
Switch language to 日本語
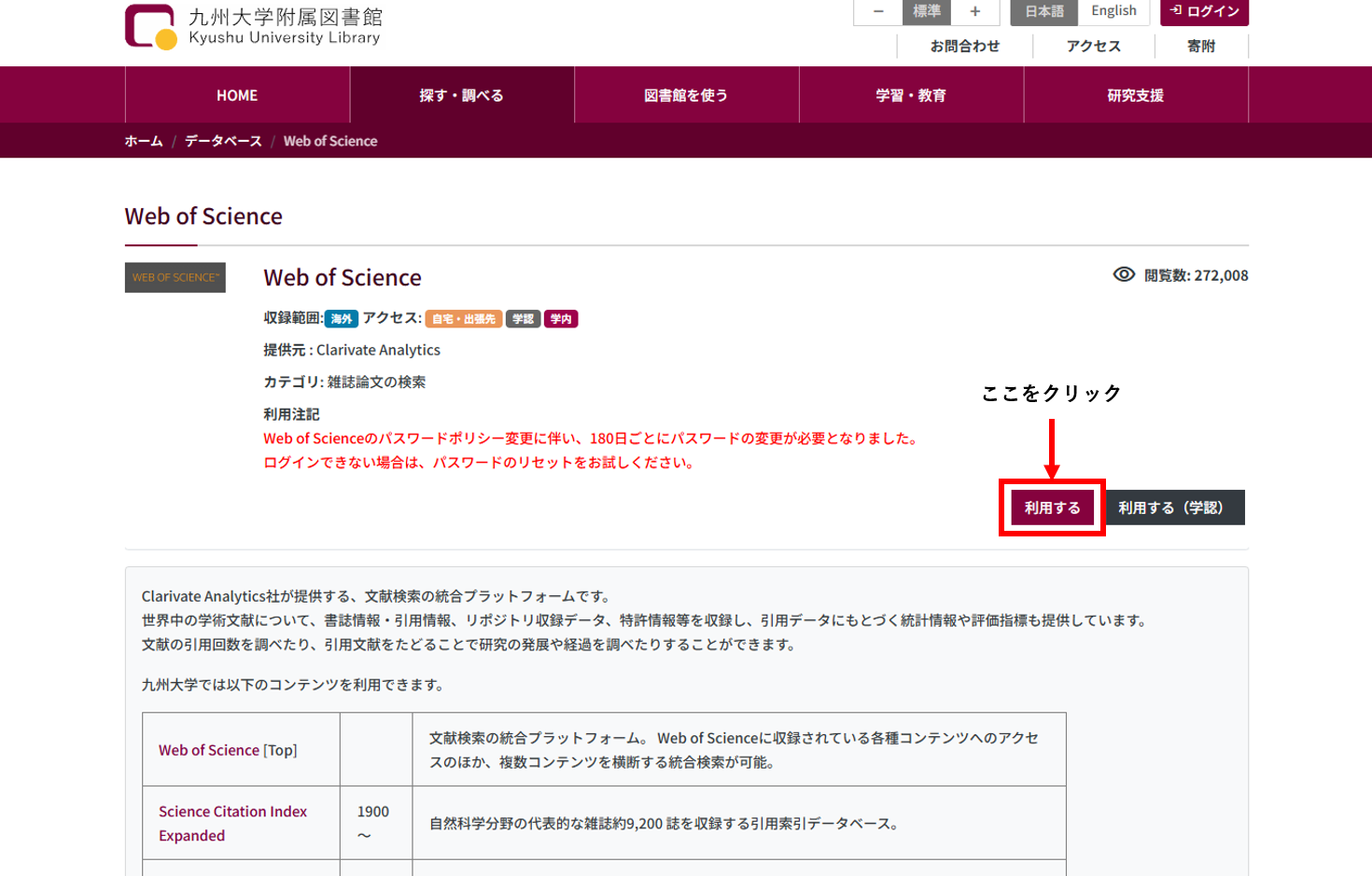tap(1043, 11)
